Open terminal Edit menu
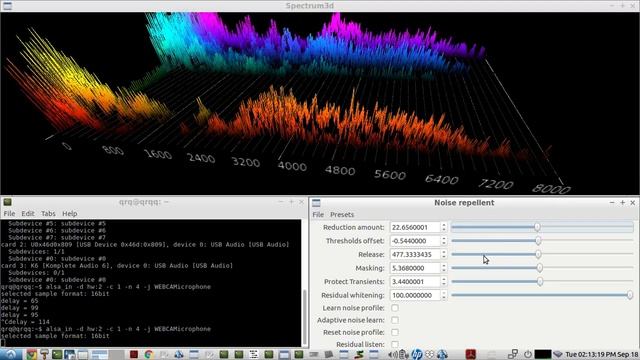 [28, 213]
